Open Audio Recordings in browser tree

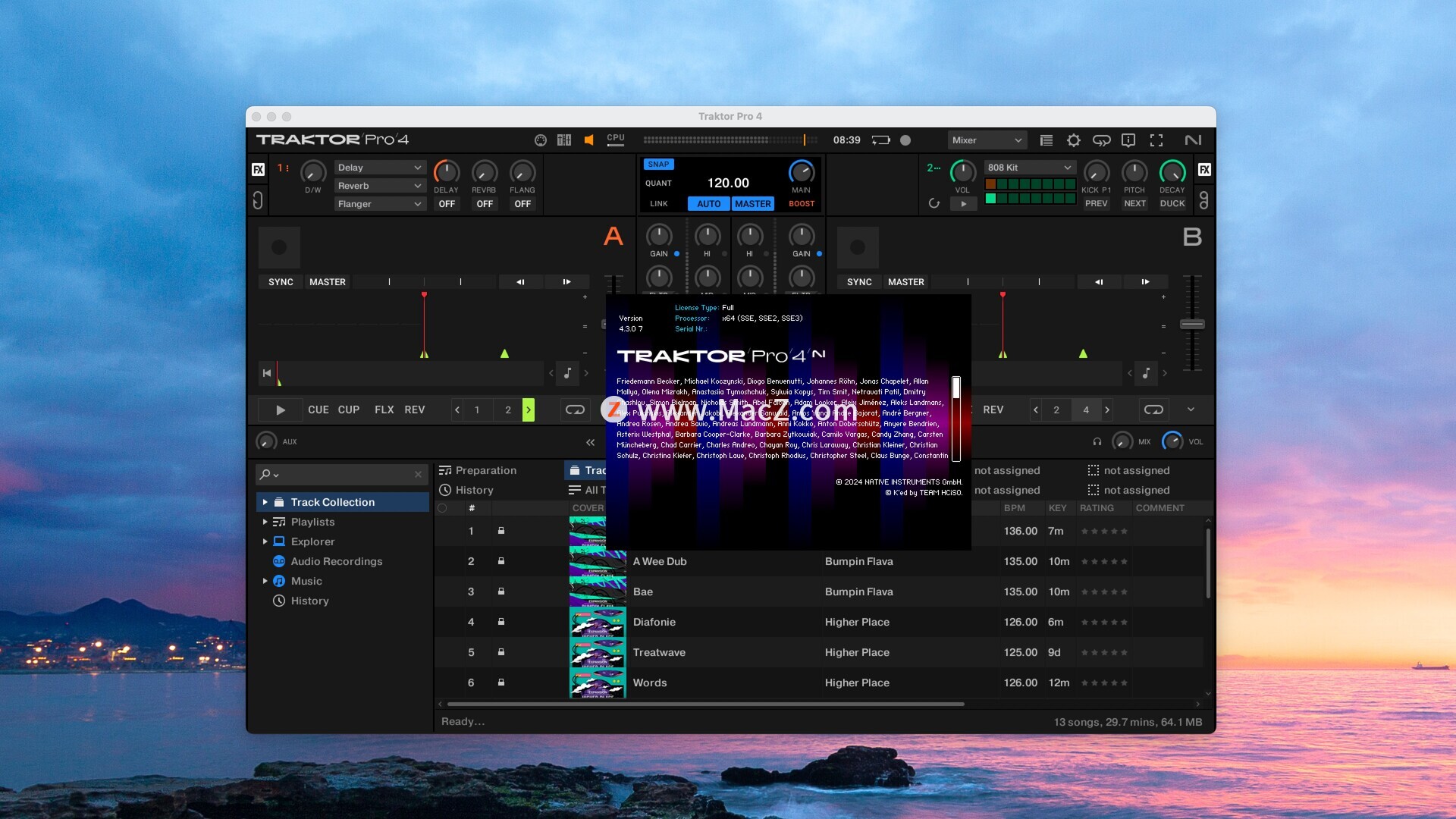point(336,561)
